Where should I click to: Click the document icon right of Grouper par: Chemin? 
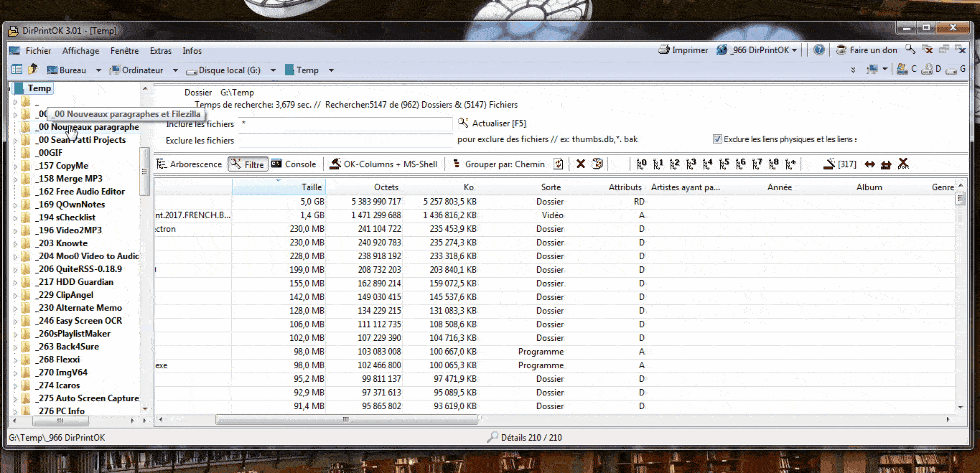[559, 164]
